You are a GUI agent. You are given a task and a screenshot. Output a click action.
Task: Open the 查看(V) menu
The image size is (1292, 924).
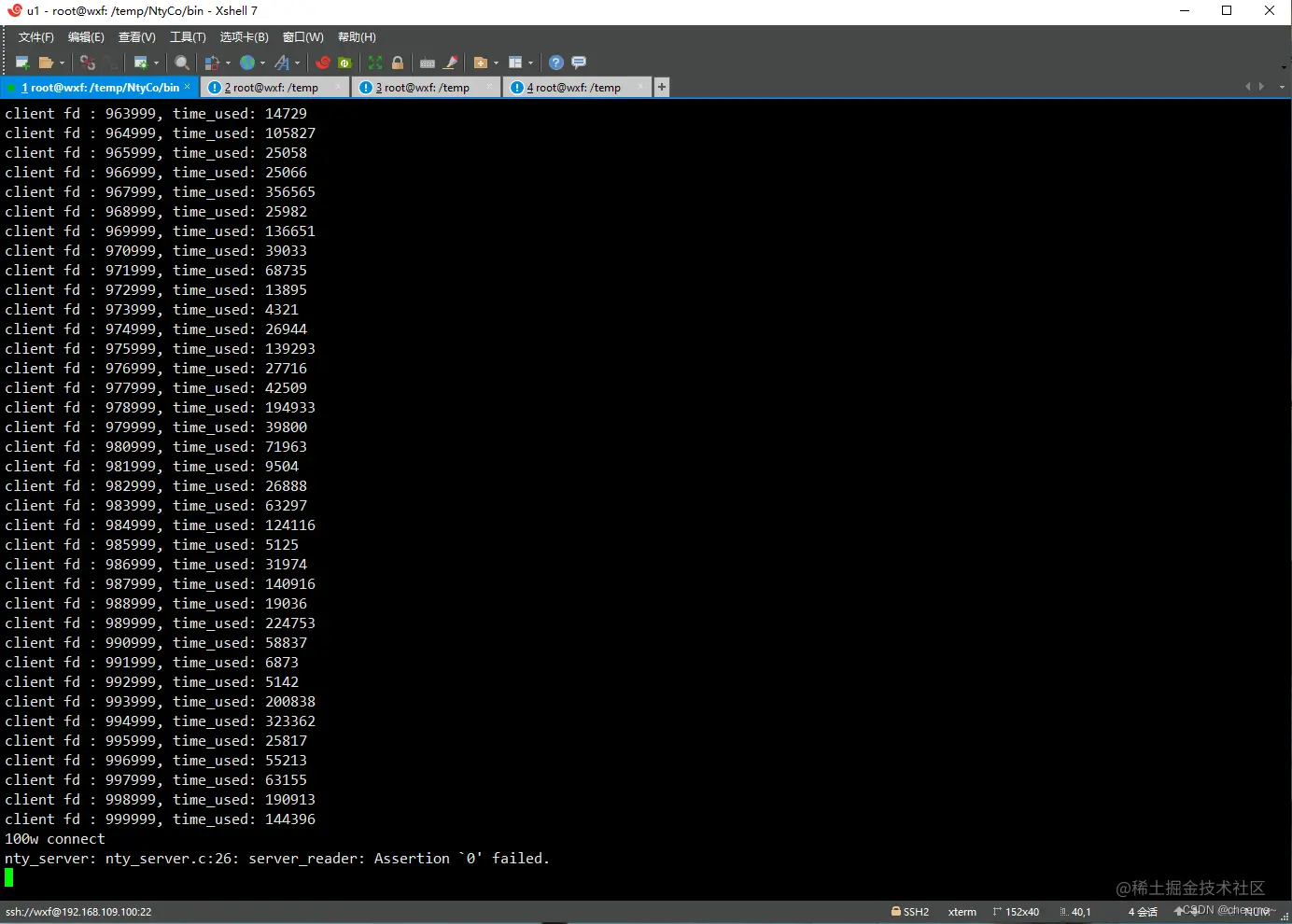tap(137, 37)
